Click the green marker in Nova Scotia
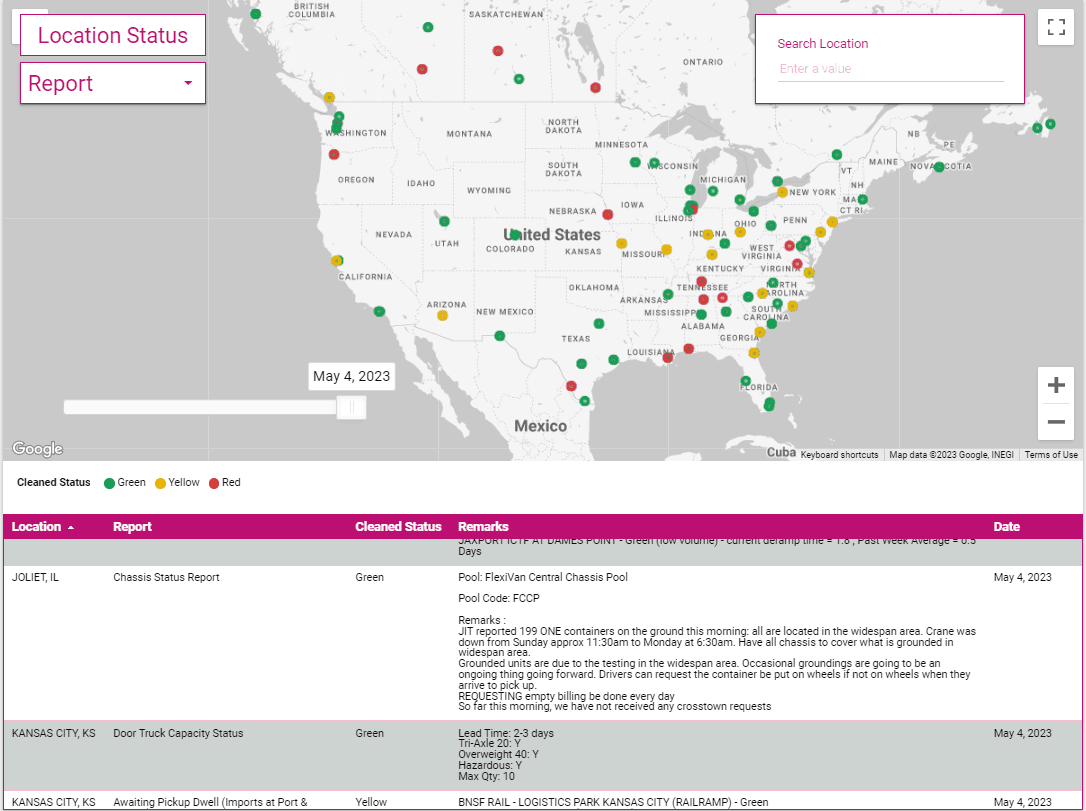The image size is (1086, 811). [x=939, y=167]
